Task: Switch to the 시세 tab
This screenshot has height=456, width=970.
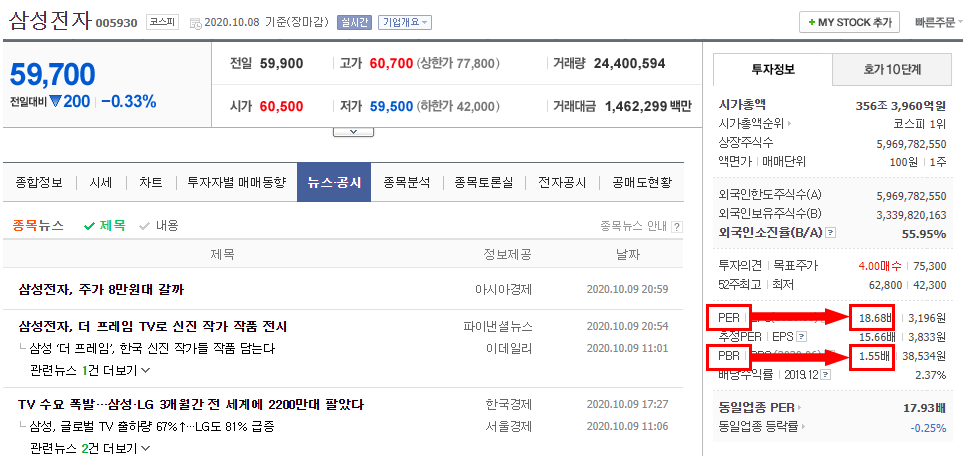Action: 101,183
